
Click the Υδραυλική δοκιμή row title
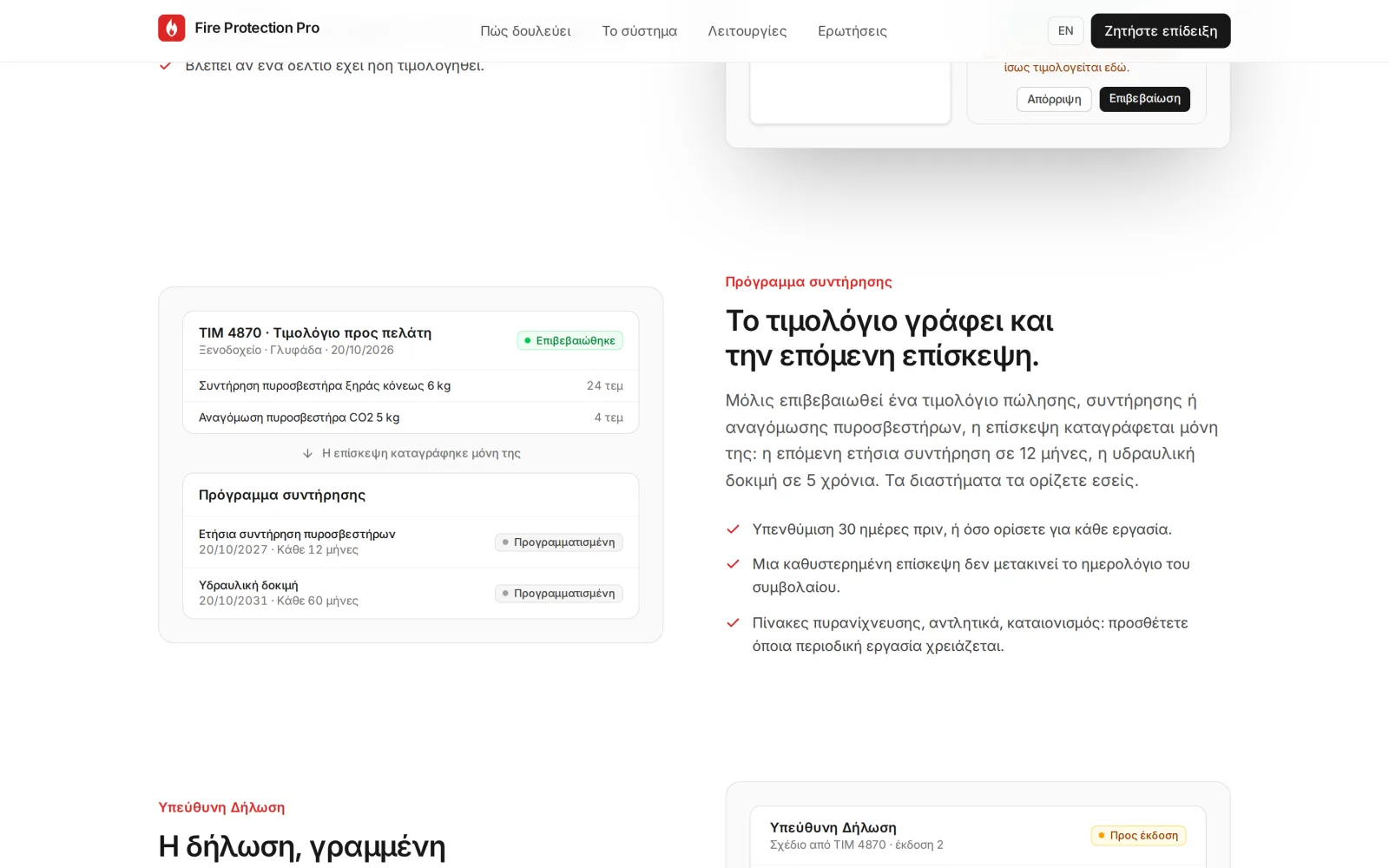[x=248, y=585]
